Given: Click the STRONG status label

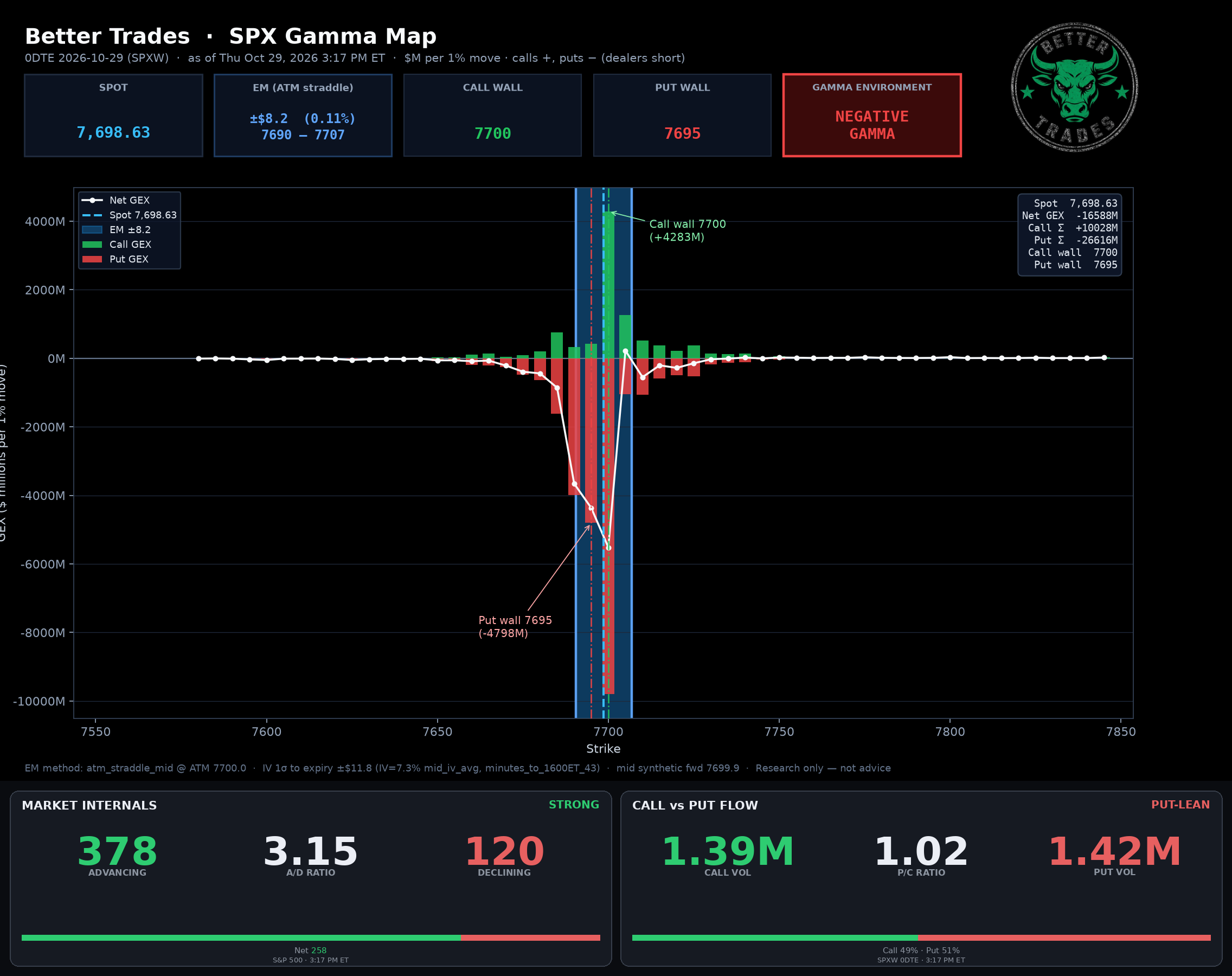Looking at the screenshot, I should pyautogui.click(x=574, y=805).
